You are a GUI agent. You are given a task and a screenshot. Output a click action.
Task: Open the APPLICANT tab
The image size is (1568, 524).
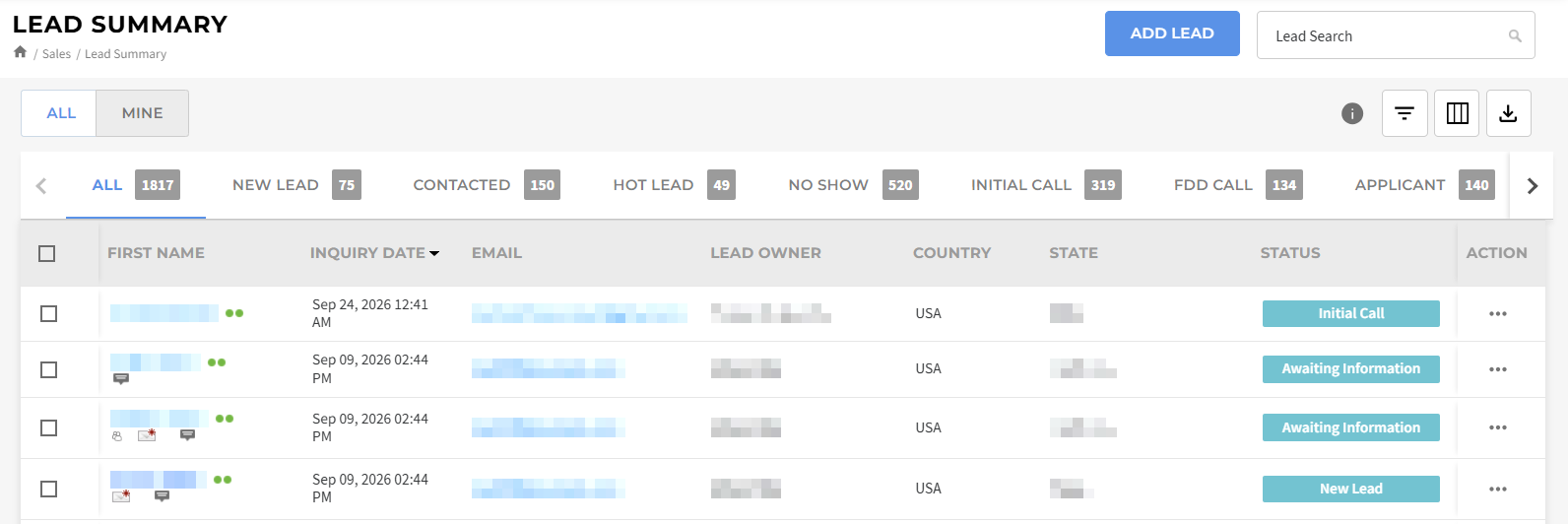point(1425,185)
